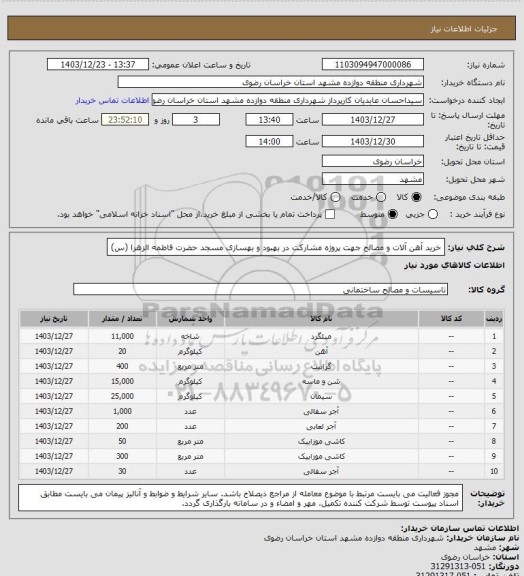Click the تاریخ نیاز column header
This screenshot has width=524, height=576.
54,319
